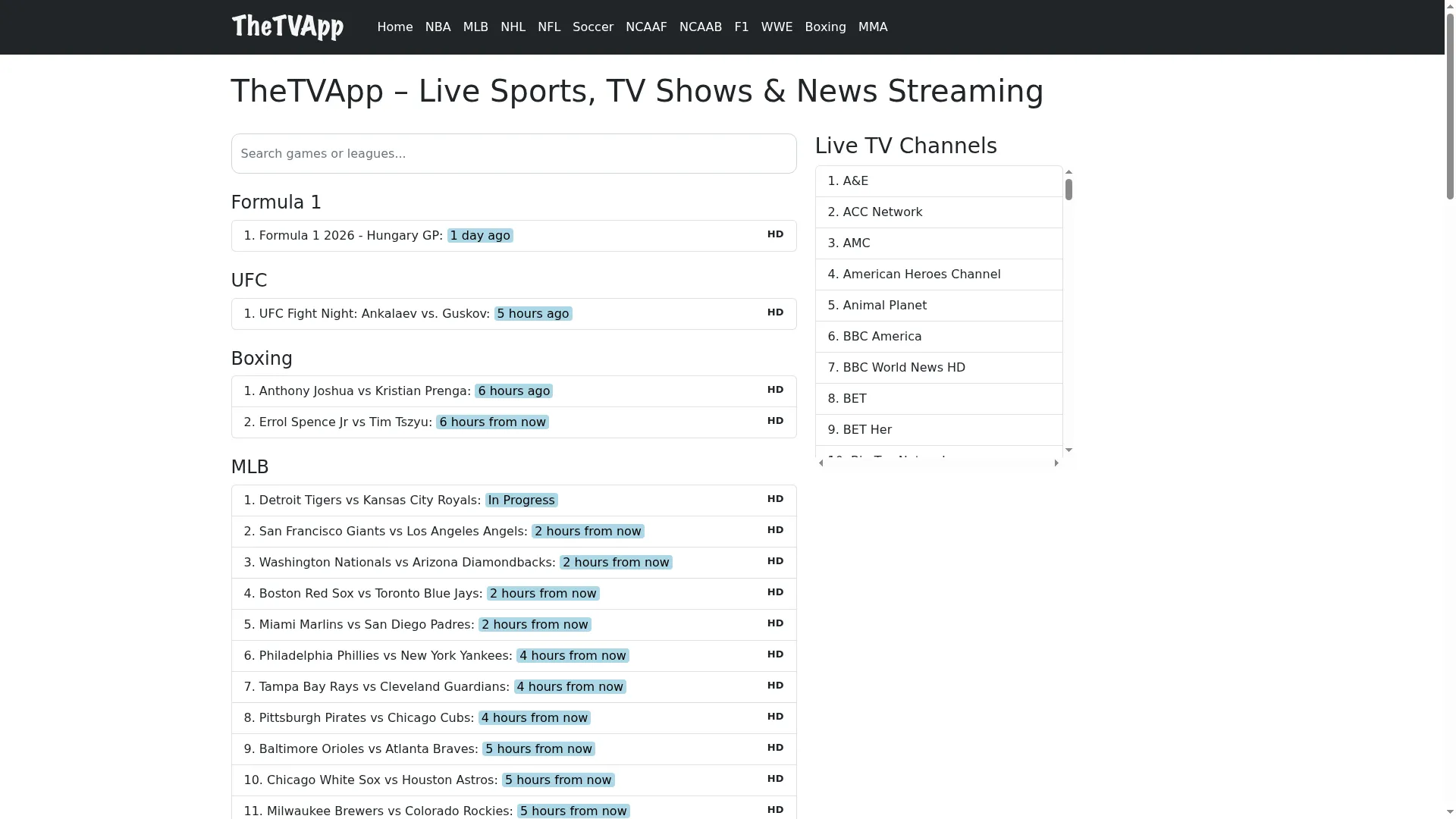Click the "In Progress" status badge
This screenshot has height=819, width=1456.
coord(522,500)
